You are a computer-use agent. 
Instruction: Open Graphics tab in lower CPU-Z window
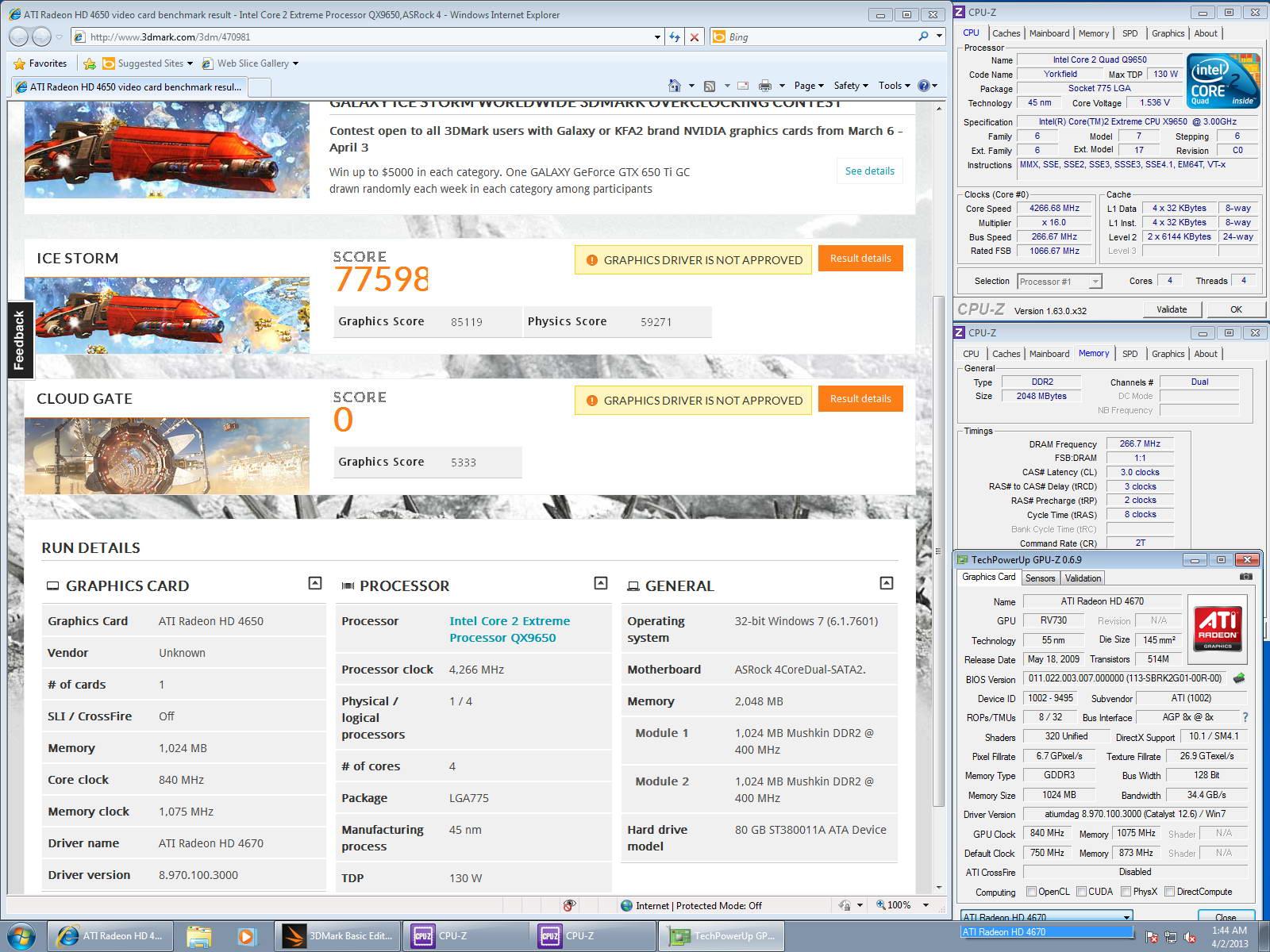pos(1168,354)
